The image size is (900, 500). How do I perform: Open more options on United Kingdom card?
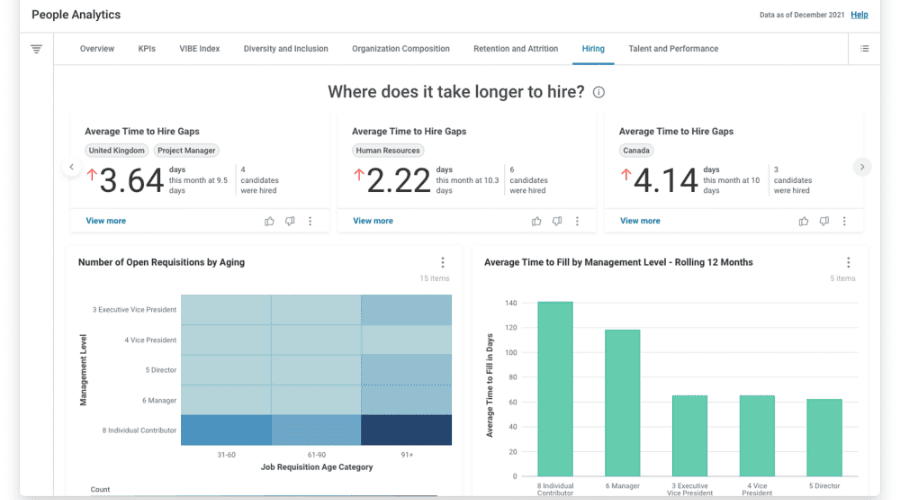click(310, 221)
